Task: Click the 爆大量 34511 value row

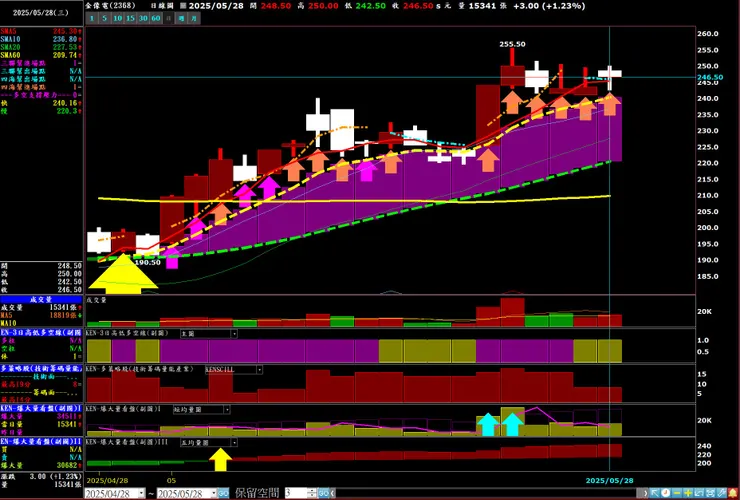Action: point(42,416)
